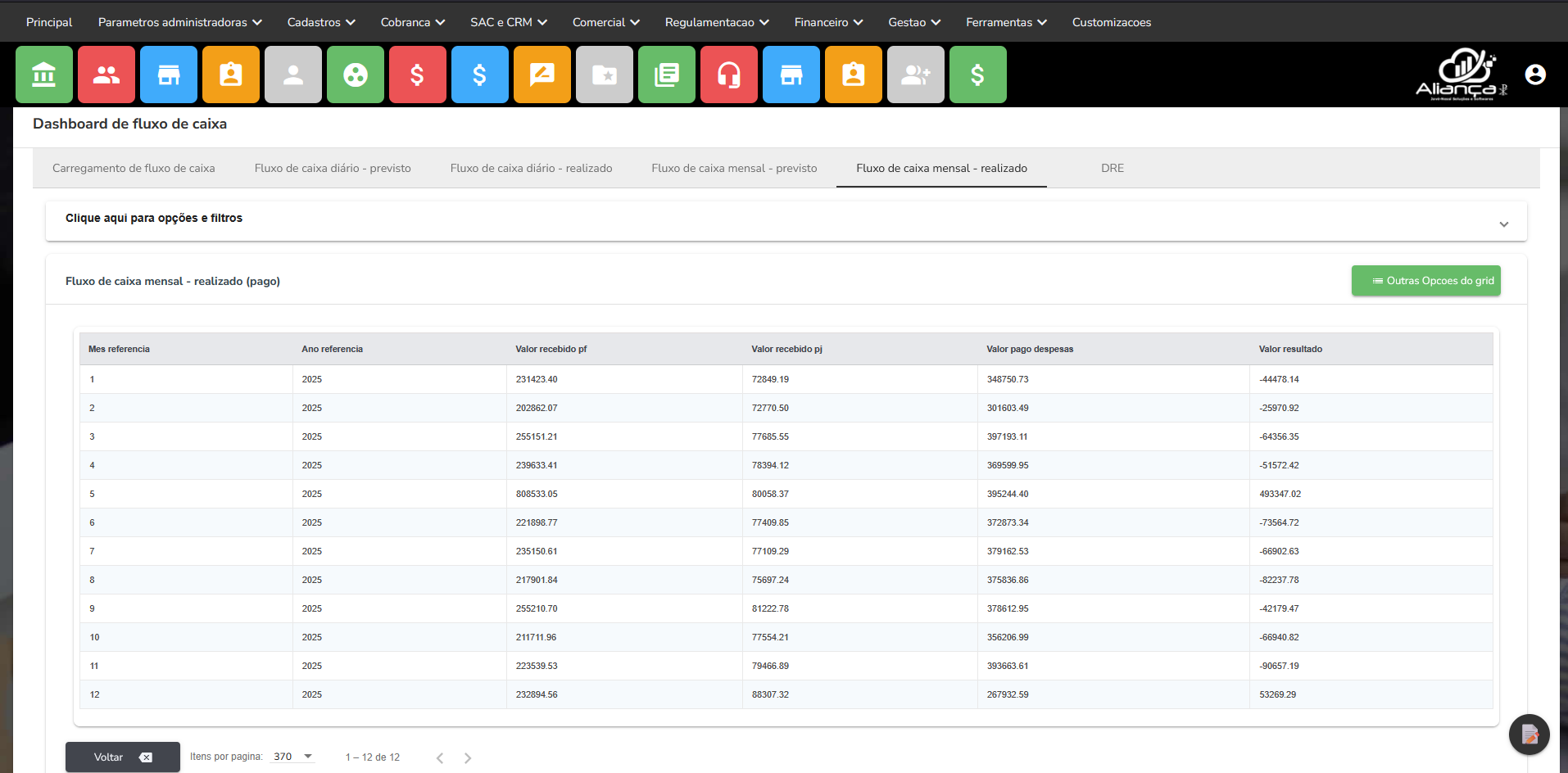Open the orange chat feedback icon
The image size is (1568, 773).
[542, 75]
